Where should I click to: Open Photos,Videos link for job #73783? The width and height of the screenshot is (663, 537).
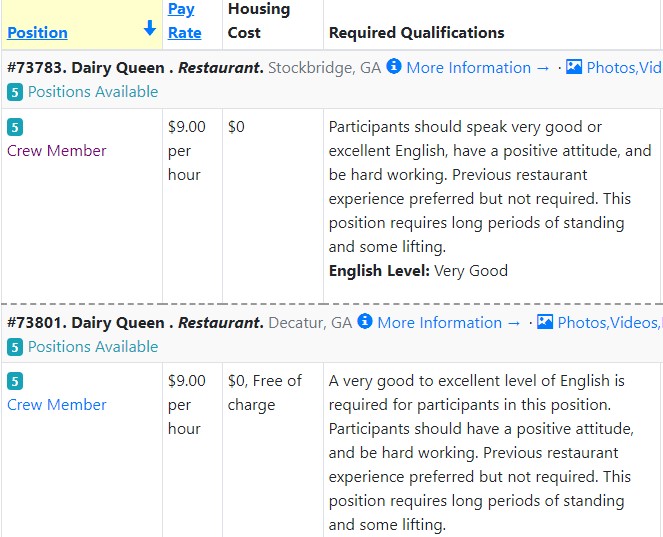(x=624, y=68)
